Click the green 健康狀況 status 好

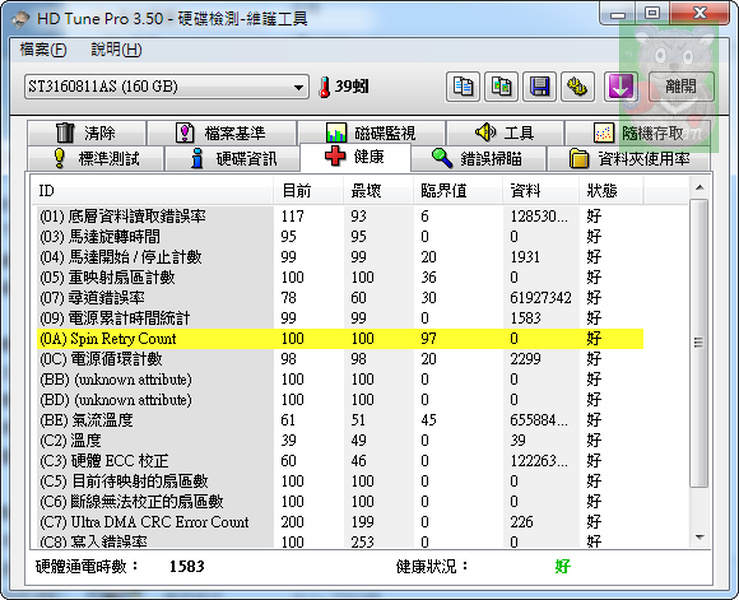click(563, 566)
